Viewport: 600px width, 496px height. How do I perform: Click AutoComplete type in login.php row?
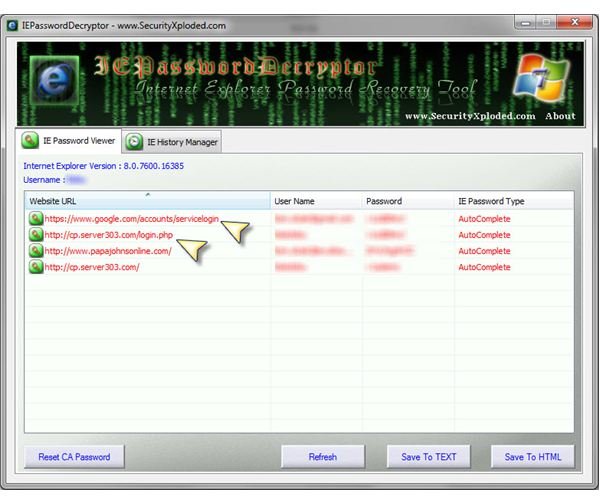pyautogui.click(x=484, y=235)
